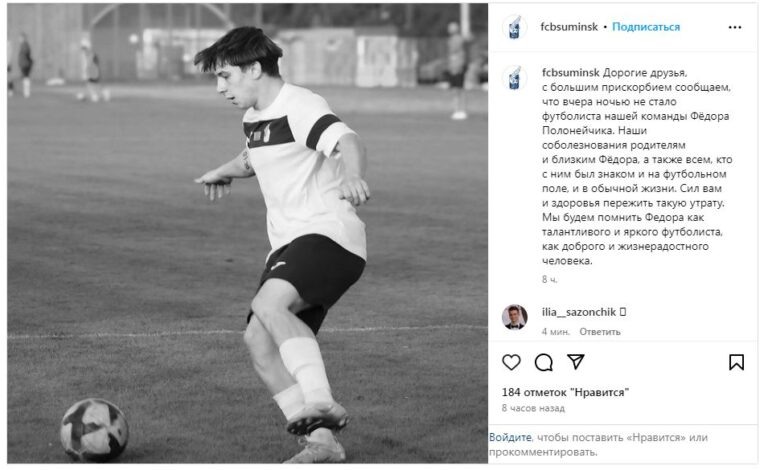The image size is (768, 470).
Task: Click the 8 часов назад timestamp
Action: [x=533, y=408]
